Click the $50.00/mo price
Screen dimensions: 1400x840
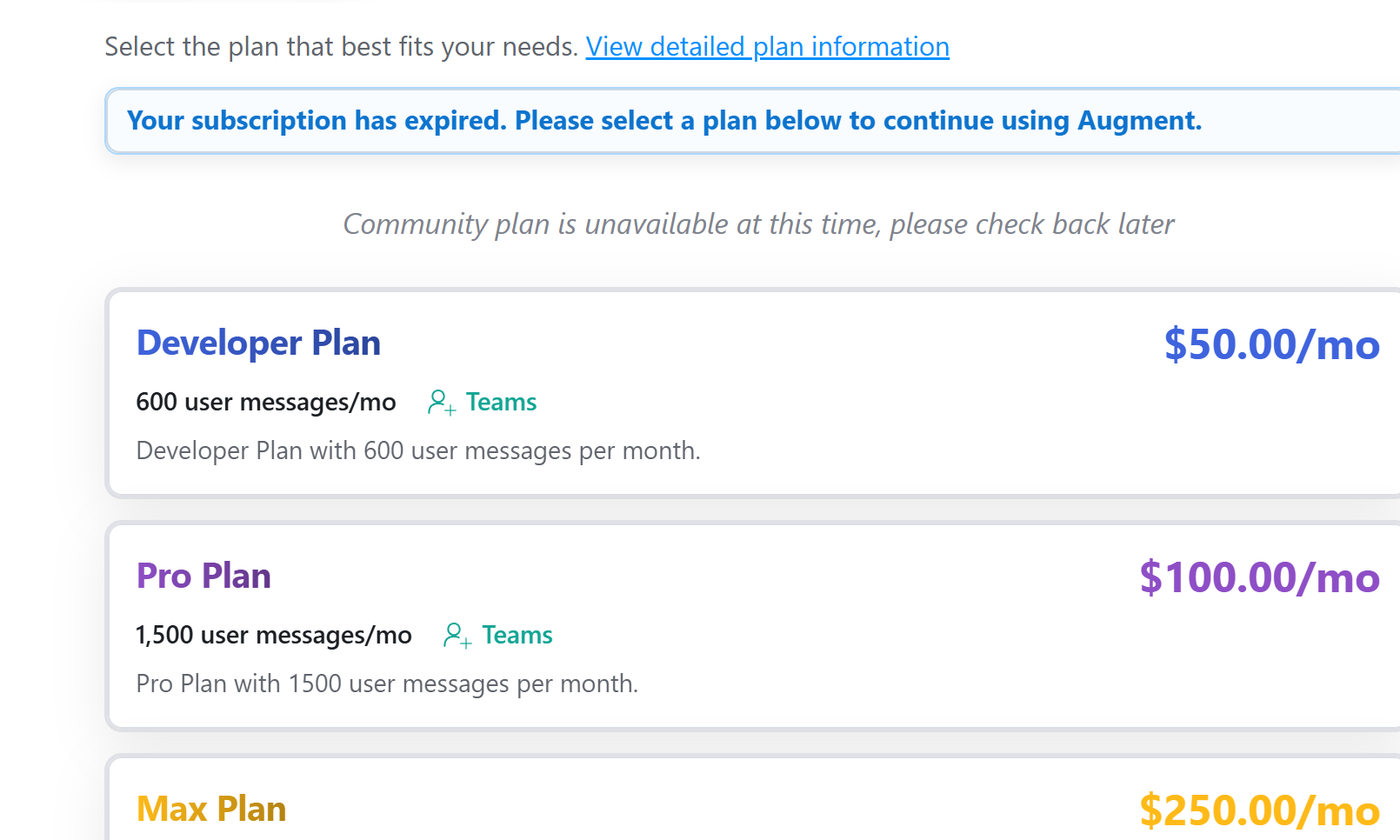(x=1271, y=344)
